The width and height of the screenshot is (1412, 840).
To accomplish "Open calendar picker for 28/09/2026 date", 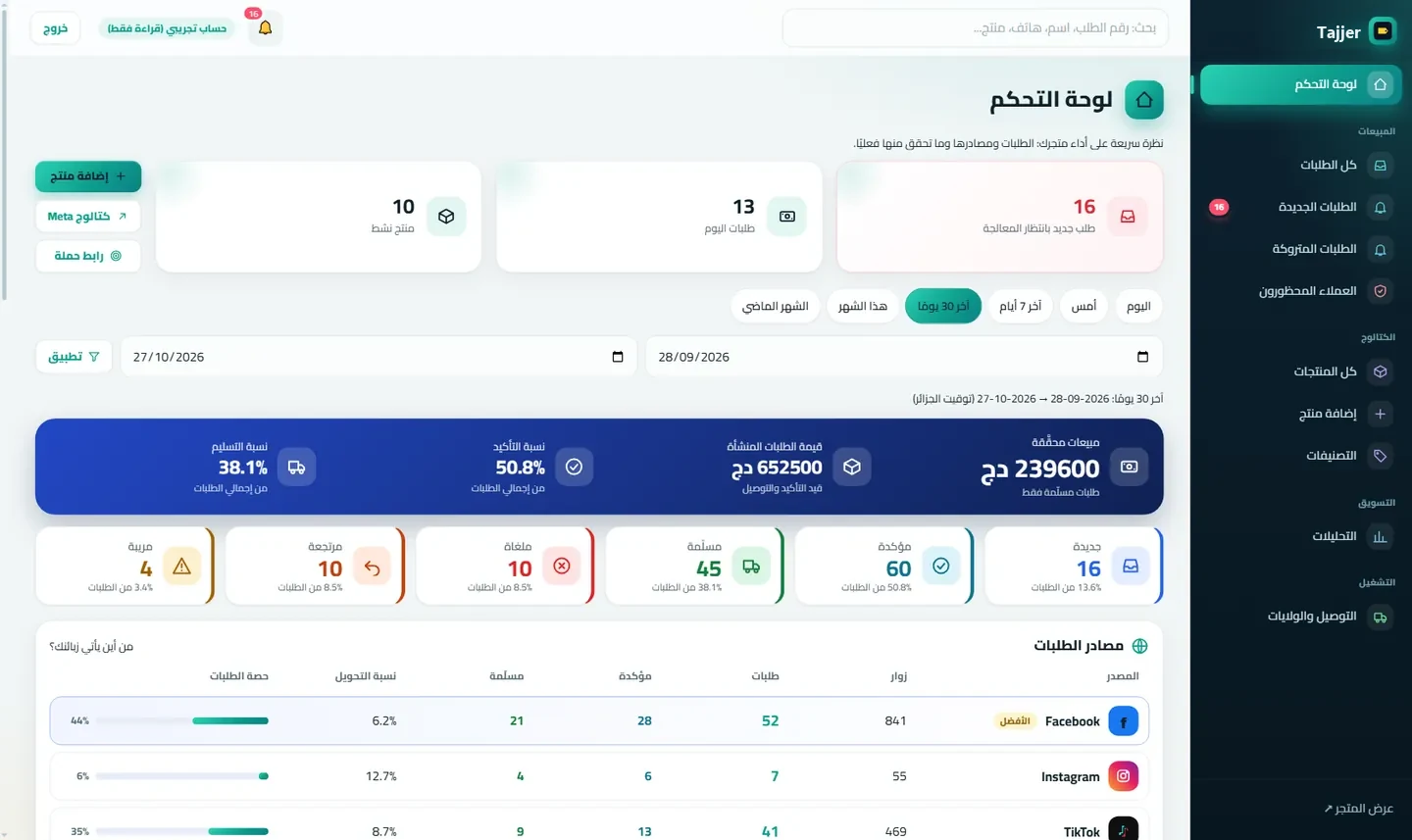I will pos(1142,357).
